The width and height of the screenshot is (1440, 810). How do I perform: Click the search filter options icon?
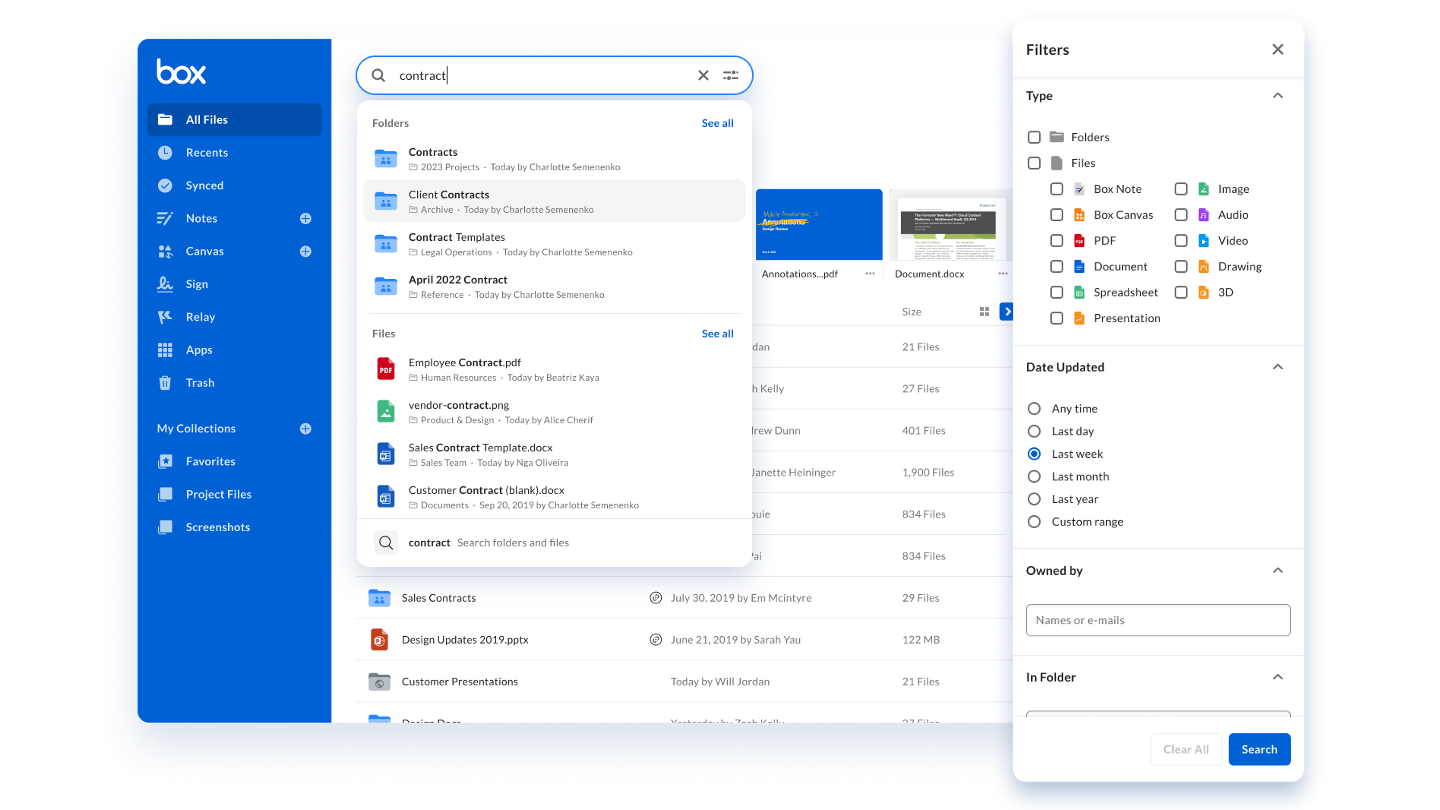730,75
